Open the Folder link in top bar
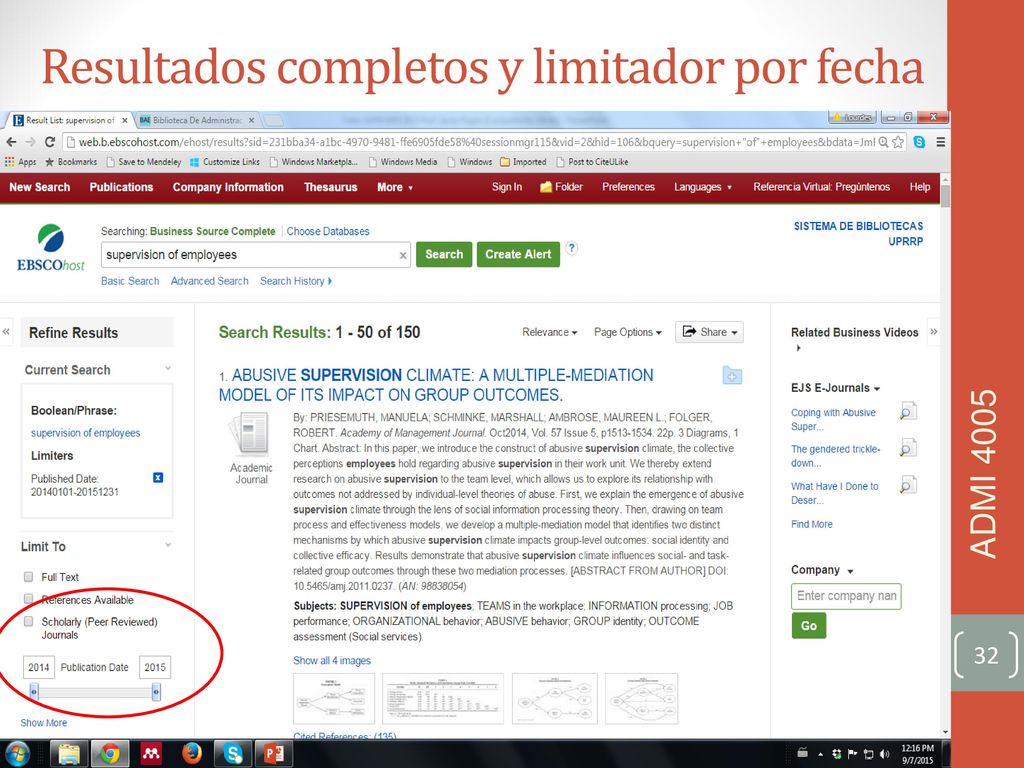The height and width of the screenshot is (768, 1024). [561, 187]
